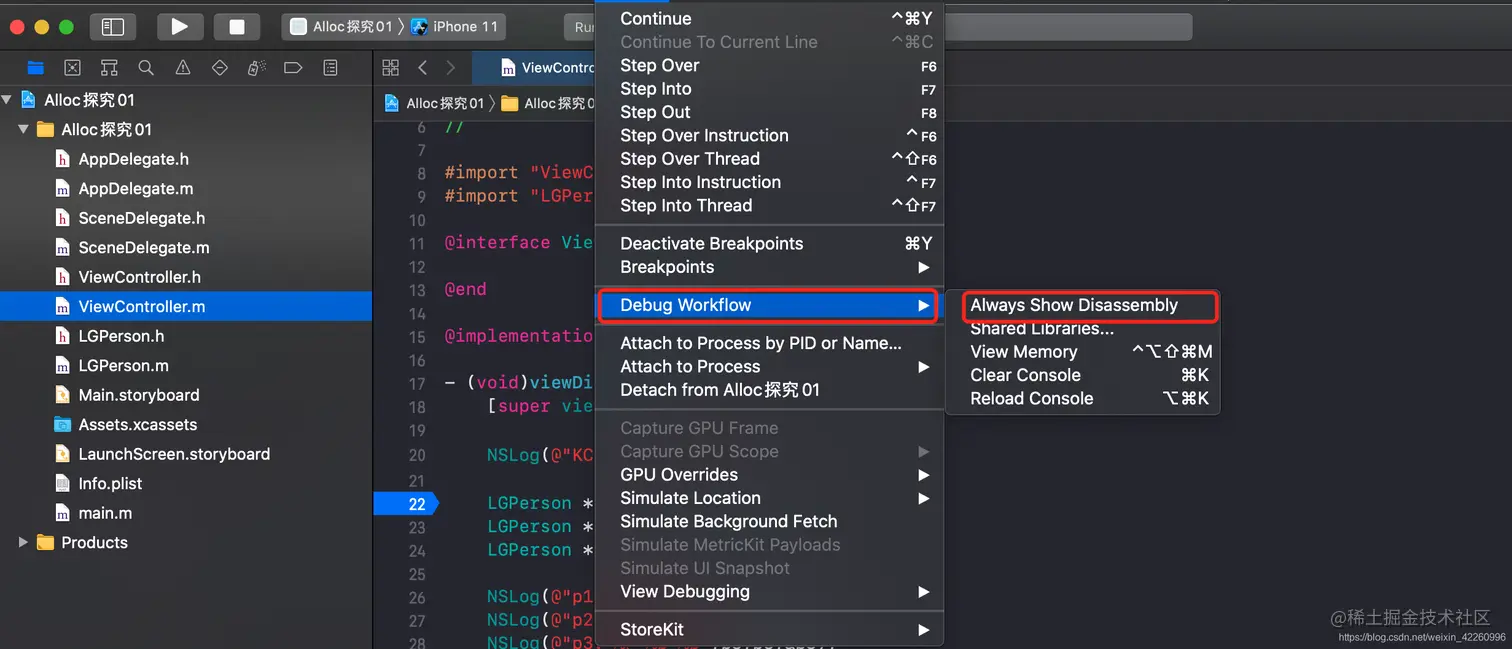Open the Breakpoints submenu
The width and height of the screenshot is (1512, 649).
pos(770,267)
